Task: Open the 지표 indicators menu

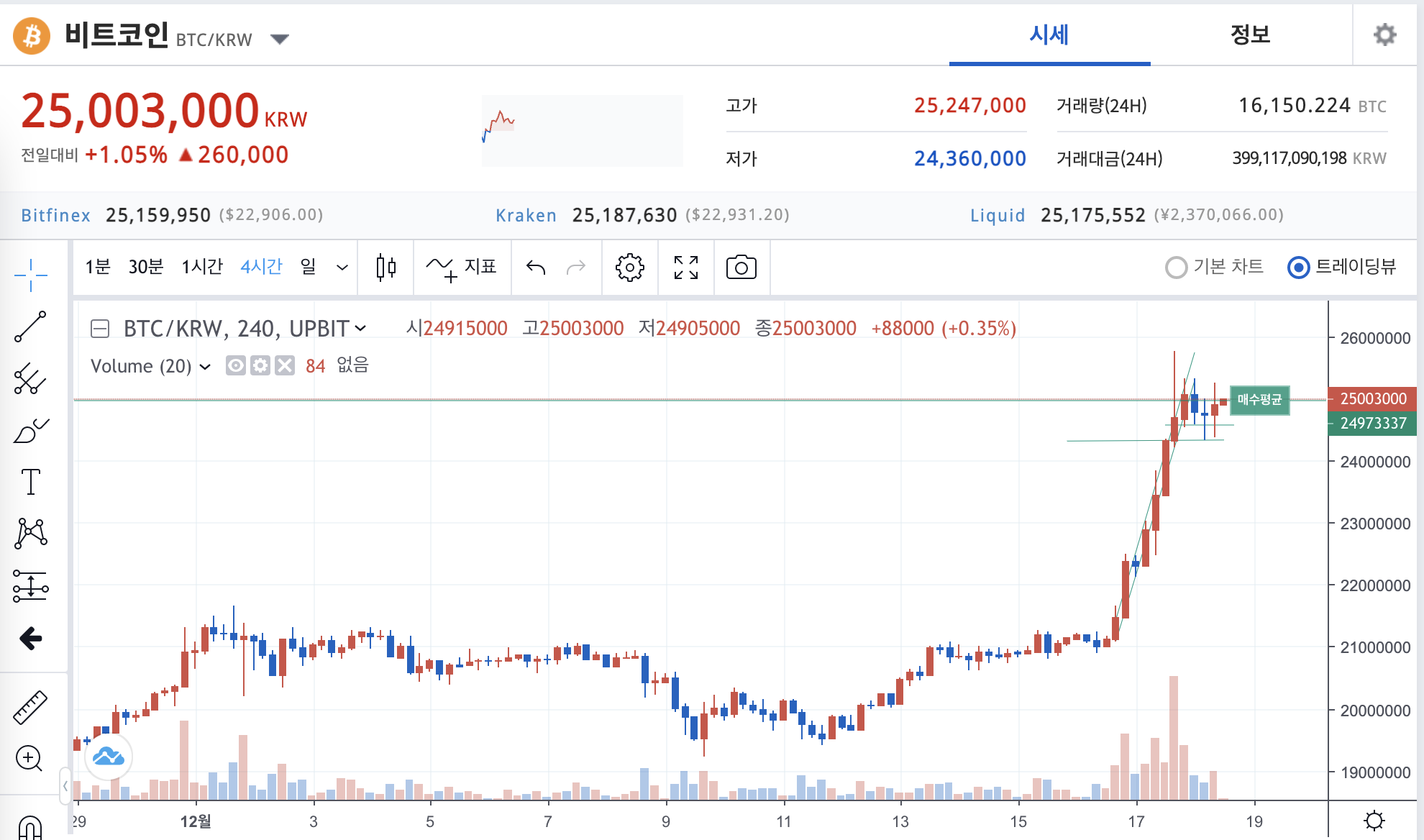Action: pyautogui.click(x=462, y=268)
